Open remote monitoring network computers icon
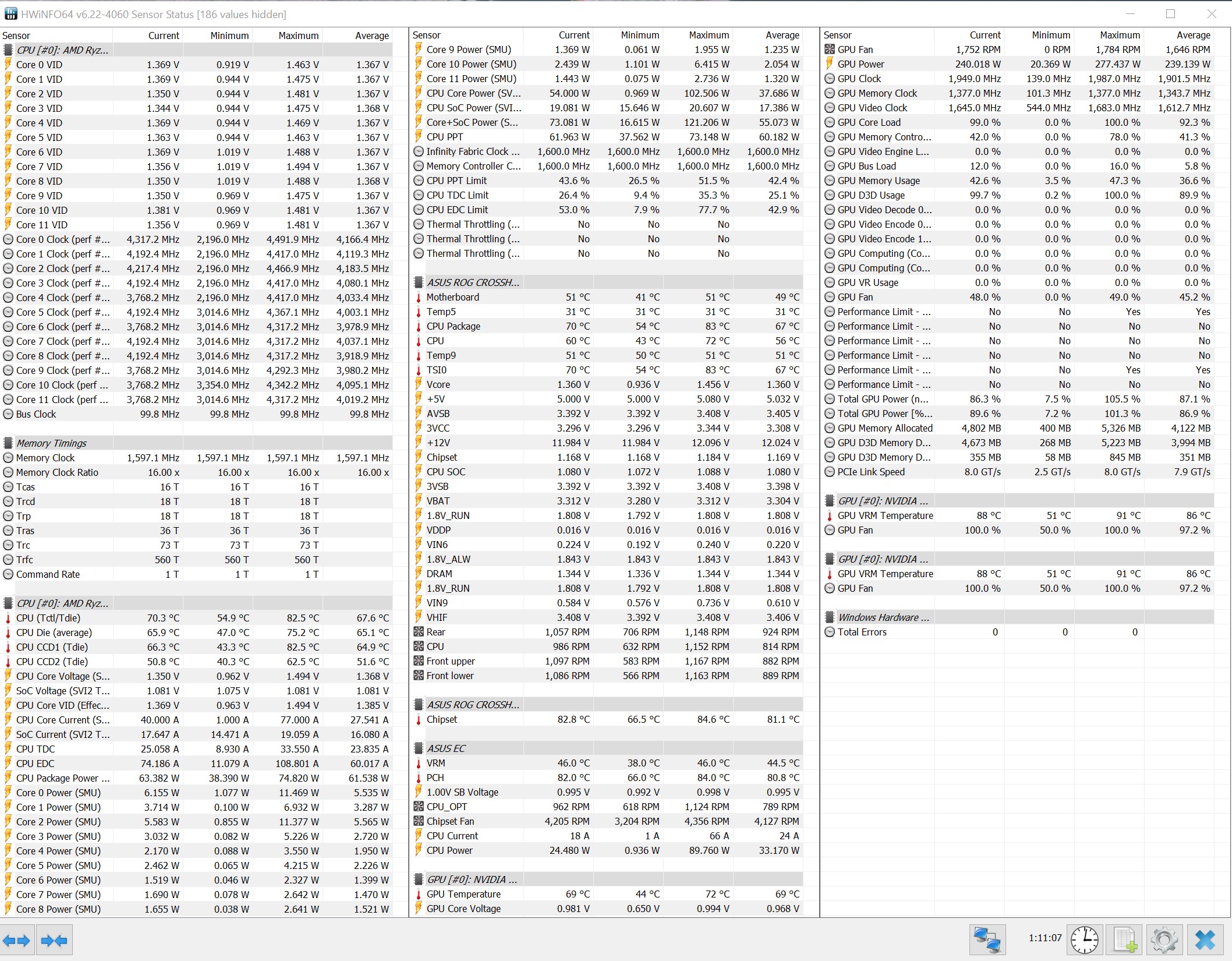This screenshot has width=1232, height=961. (x=987, y=940)
